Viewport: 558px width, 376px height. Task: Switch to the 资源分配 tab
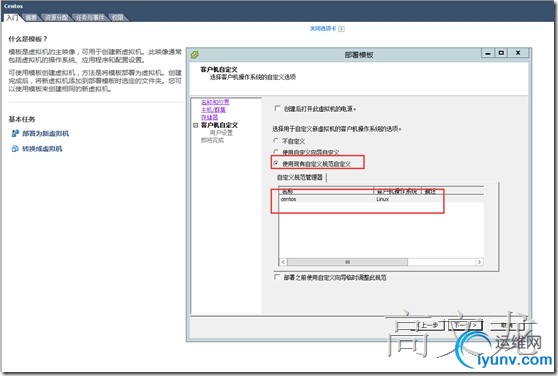56,17
